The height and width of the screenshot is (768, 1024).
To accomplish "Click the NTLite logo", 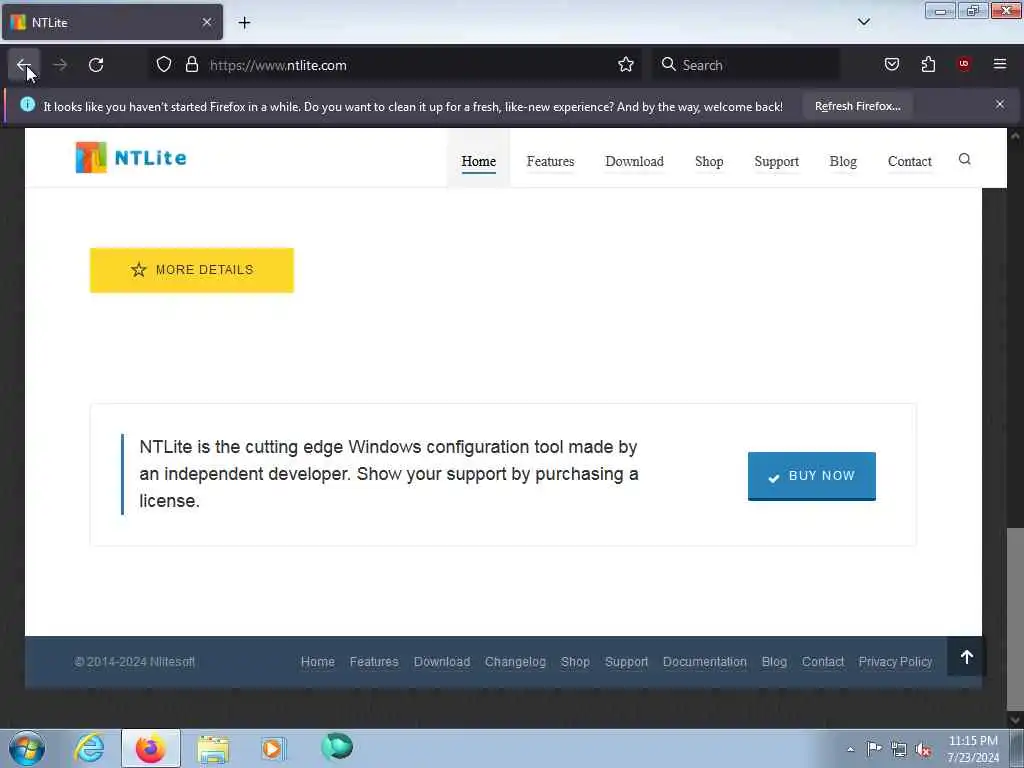I will (131, 157).
